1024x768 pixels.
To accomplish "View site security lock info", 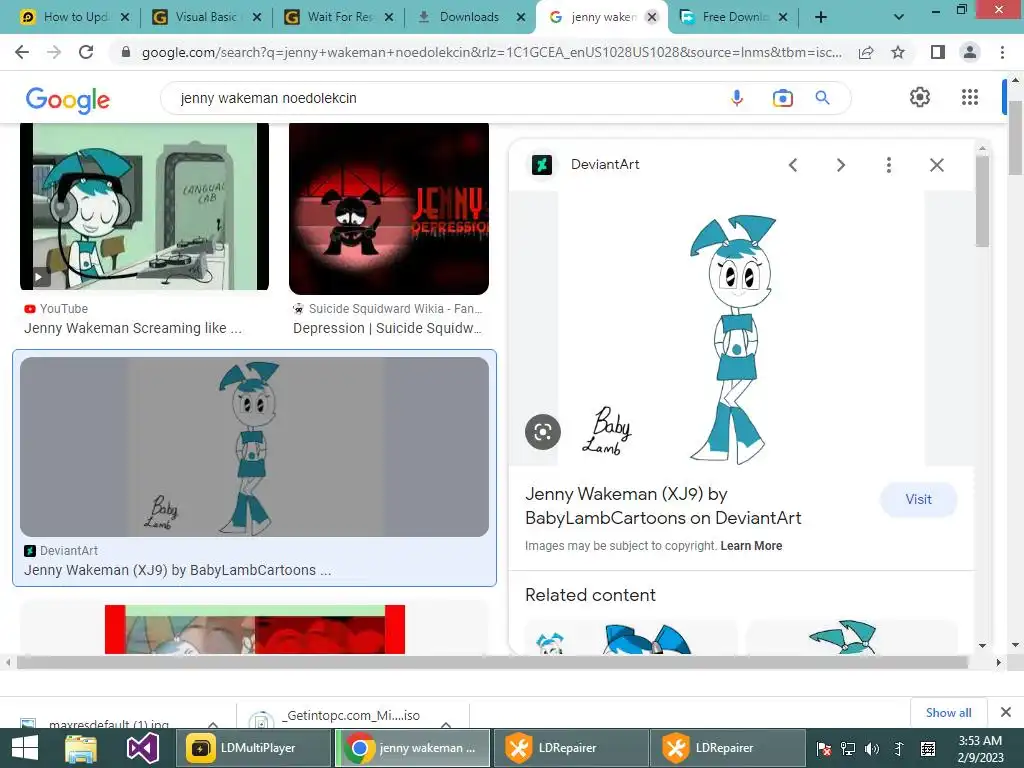I will [x=126, y=52].
